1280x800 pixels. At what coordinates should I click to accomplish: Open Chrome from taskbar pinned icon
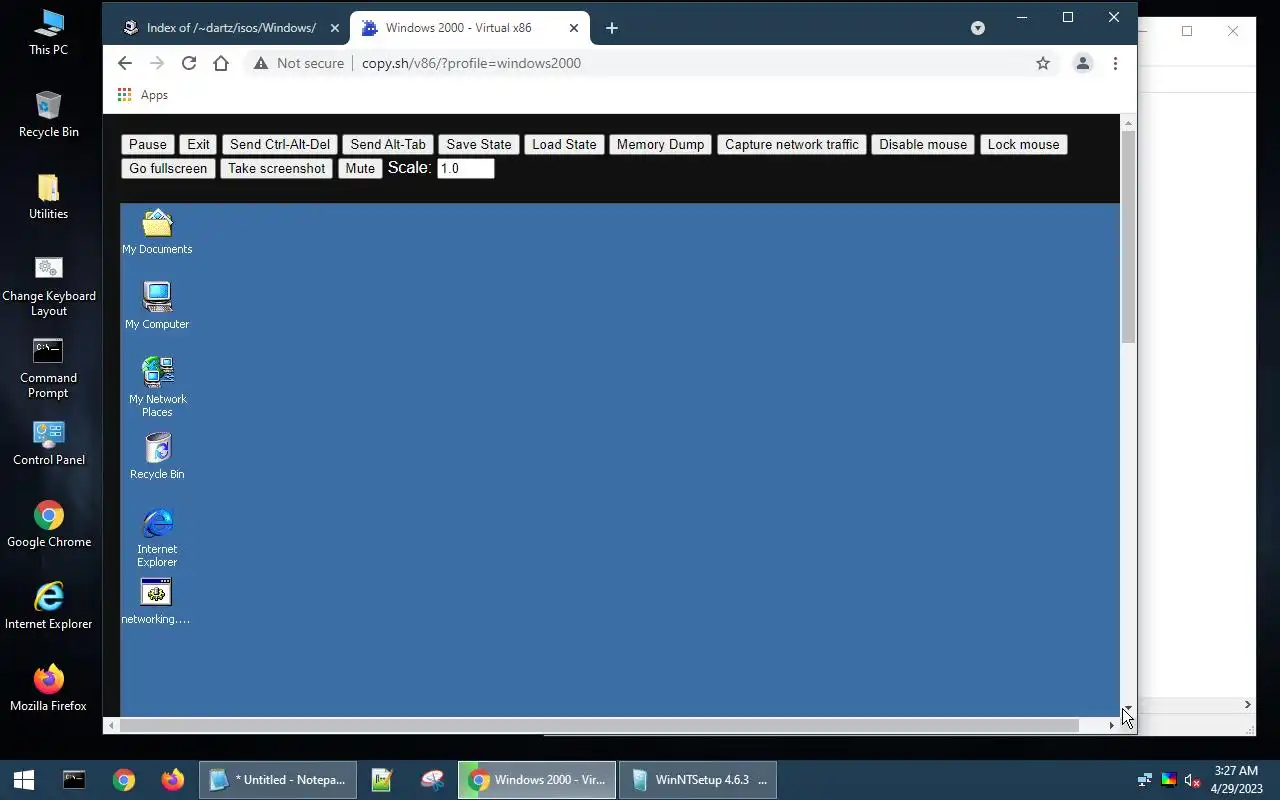click(x=124, y=780)
